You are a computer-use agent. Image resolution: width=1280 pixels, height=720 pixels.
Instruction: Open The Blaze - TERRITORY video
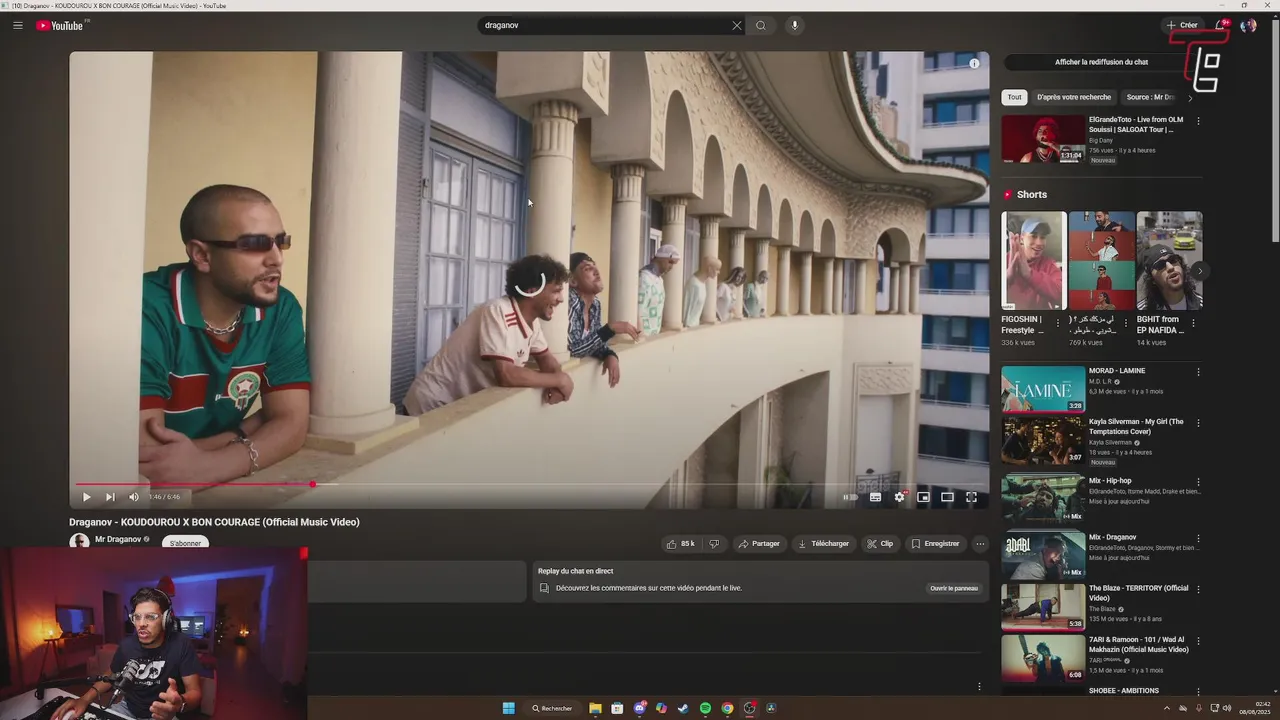tap(1043, 607)
